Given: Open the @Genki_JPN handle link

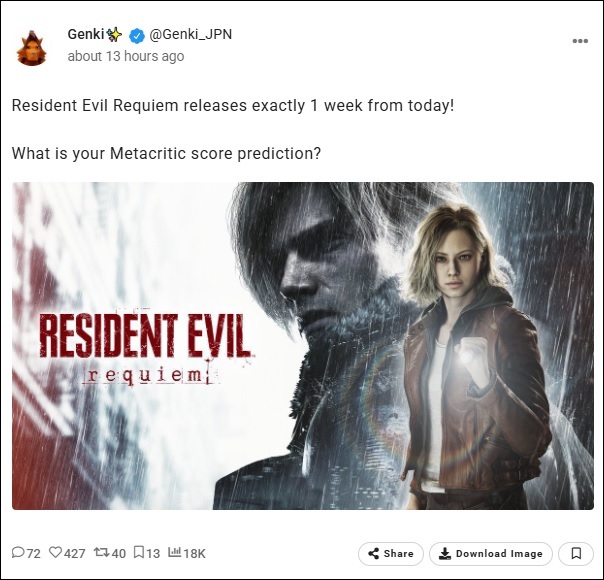Looking at the screenshot, I should (x=190, y=34).
